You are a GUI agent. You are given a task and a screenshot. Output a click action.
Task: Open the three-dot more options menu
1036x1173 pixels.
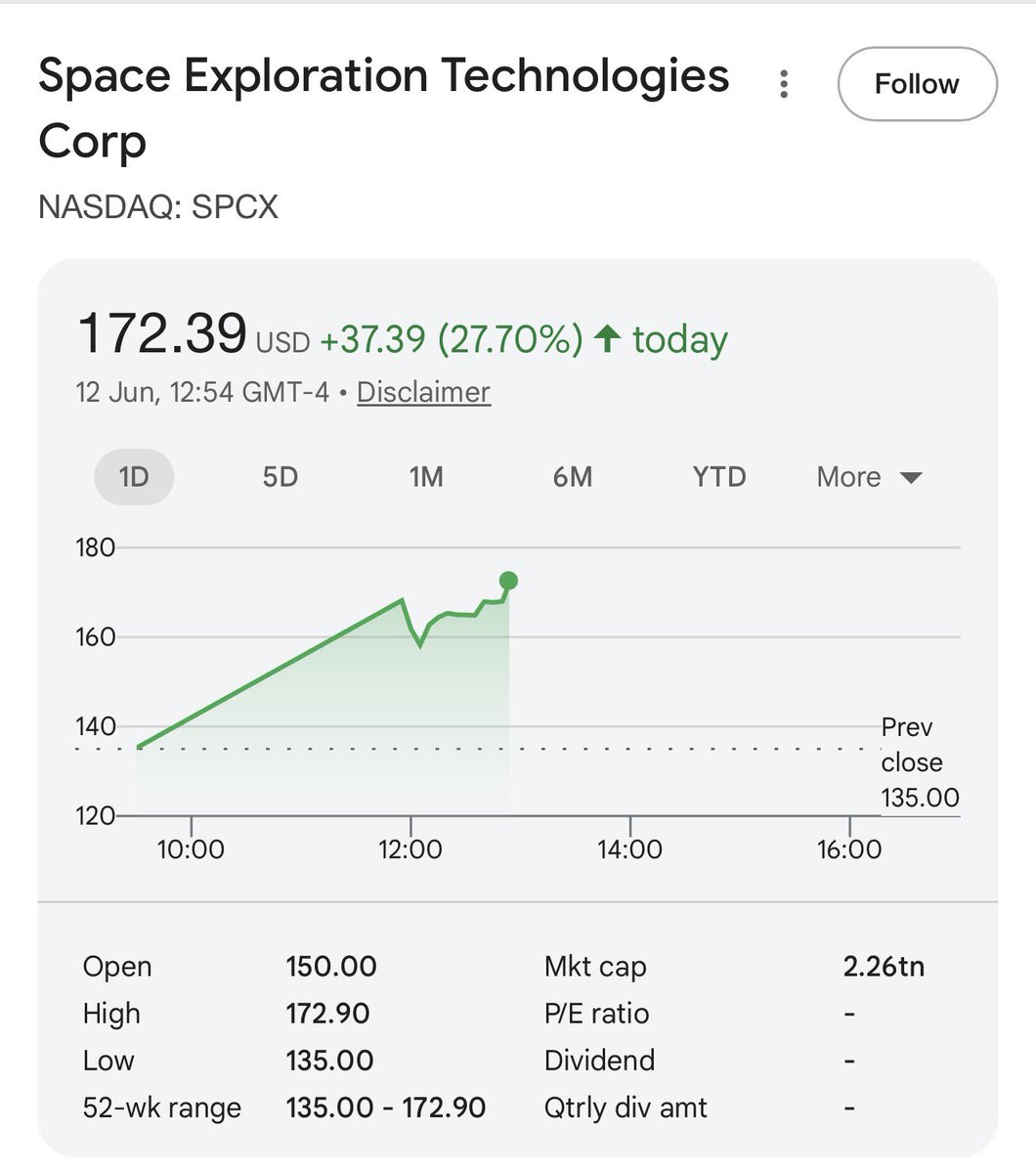pos(784,84)
